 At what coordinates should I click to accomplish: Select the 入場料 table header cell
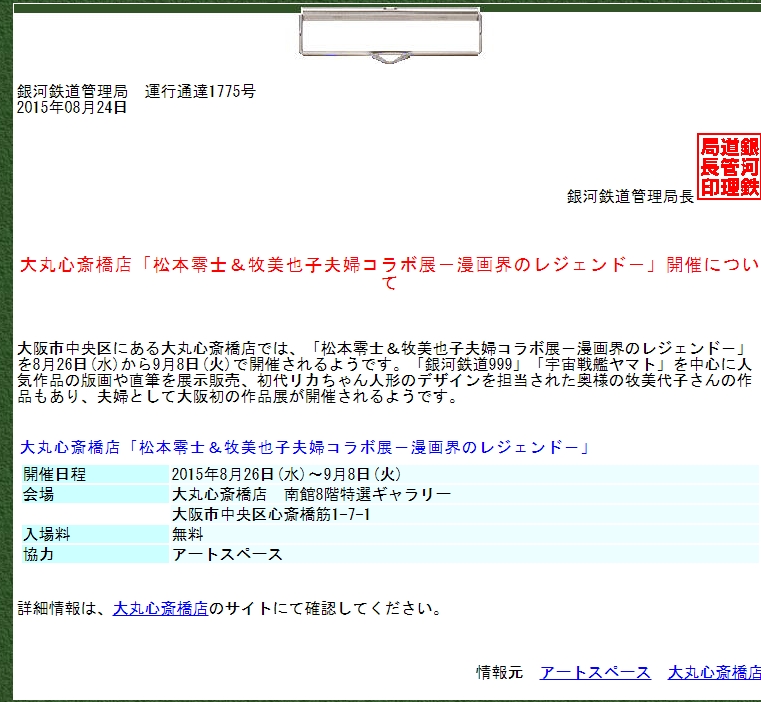click(95, 535)
